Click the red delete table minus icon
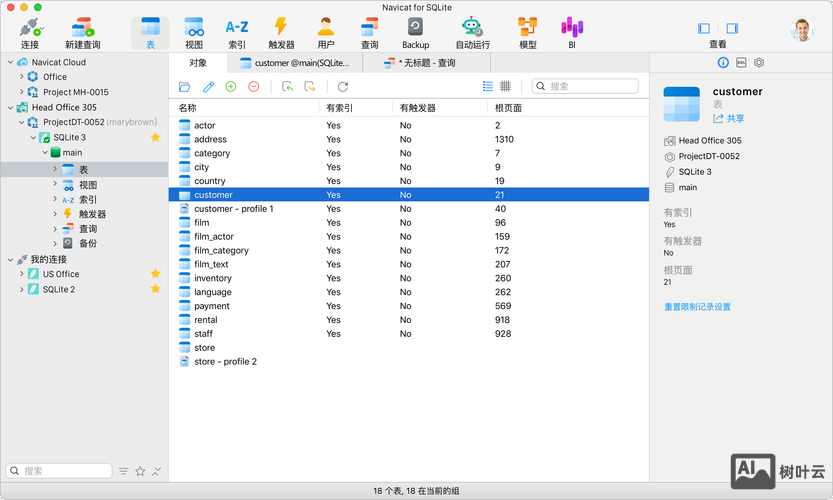833x500 pixels. point(254,87)
